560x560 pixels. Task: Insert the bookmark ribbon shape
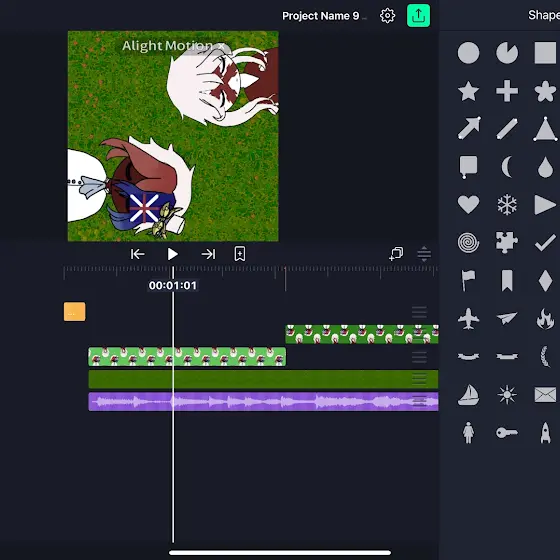507,281
